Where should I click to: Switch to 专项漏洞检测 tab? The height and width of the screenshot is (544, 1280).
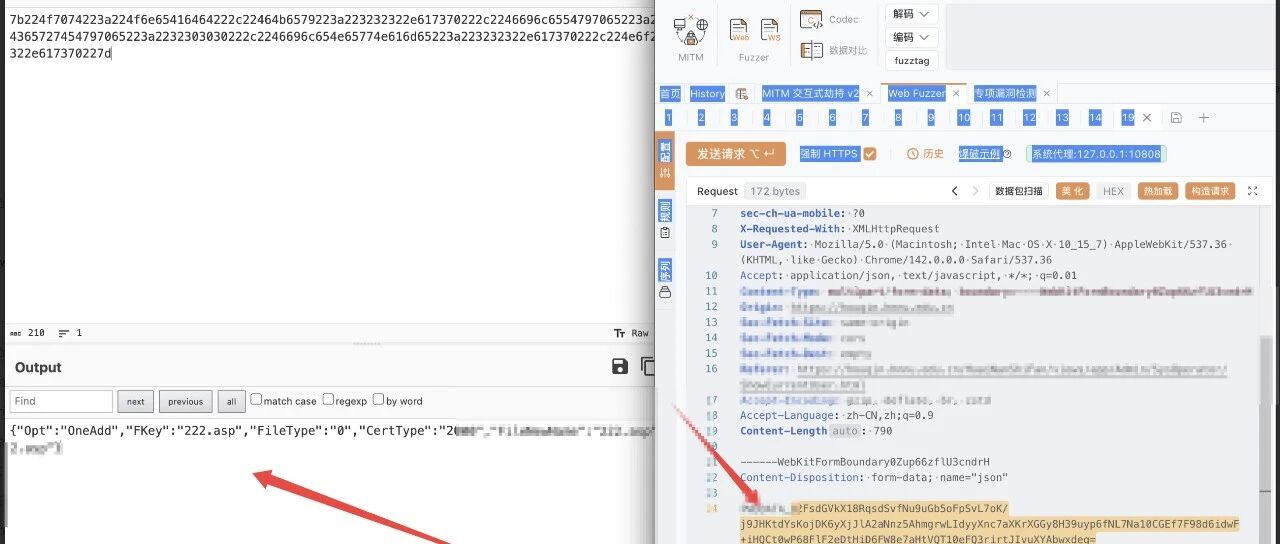click(x=1005, y=93)
